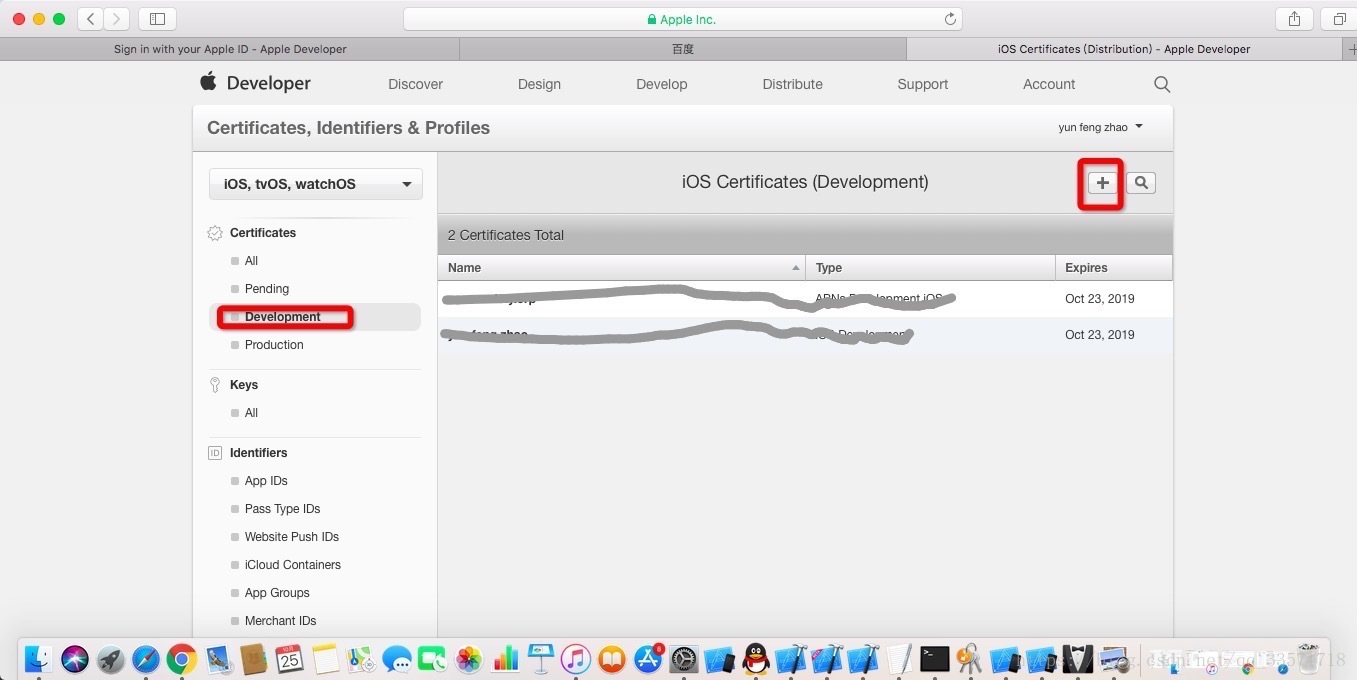Open iBooks icon in the Dock
1357x680 pixels.
pos(611,658)
